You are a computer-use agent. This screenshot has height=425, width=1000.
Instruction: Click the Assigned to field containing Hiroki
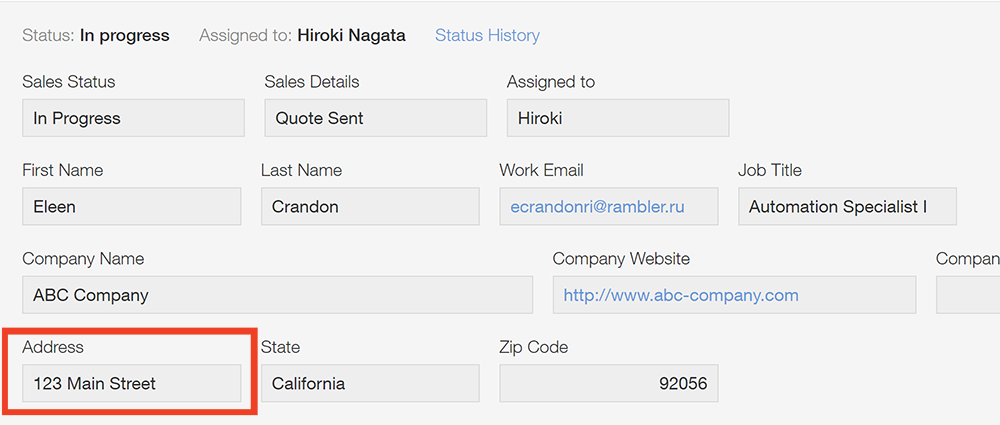coord(617,118)
